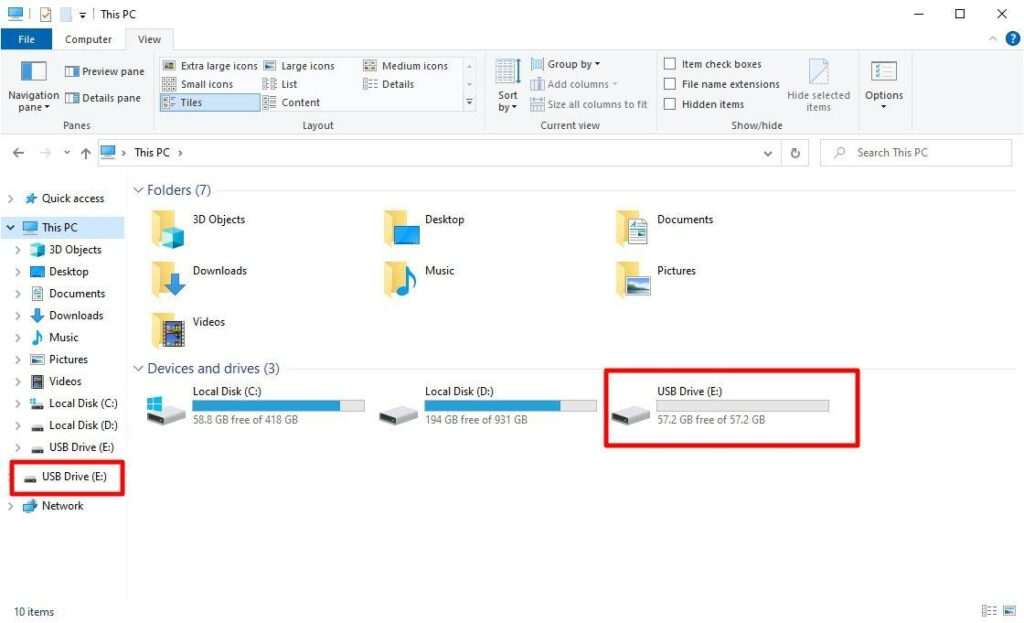Select Content layout
This screenshot has width=1024, height=623.
(x=292, y=103)
